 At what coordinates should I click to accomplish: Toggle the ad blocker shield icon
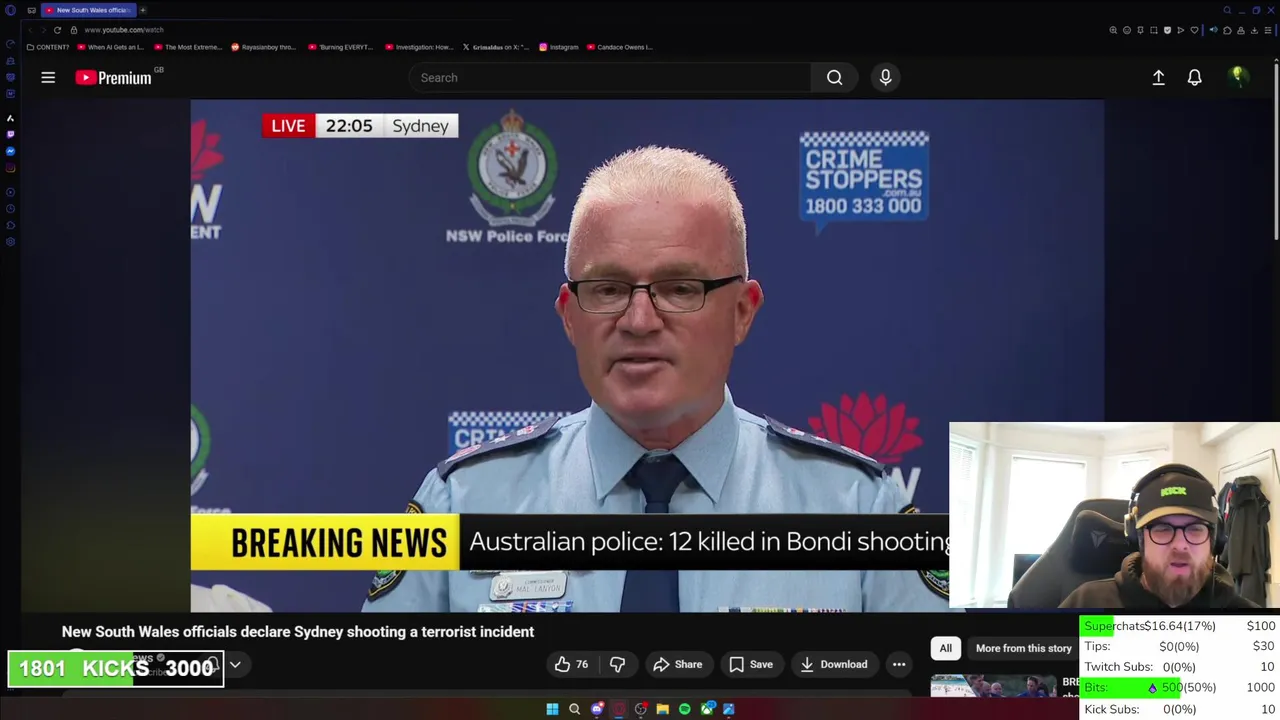pyautogui.click(x=1167, y=30)
